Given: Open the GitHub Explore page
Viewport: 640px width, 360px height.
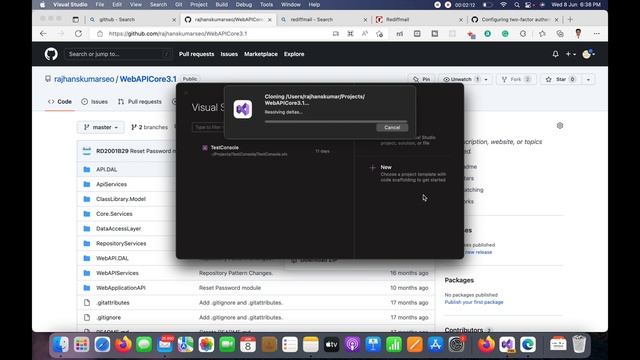Looking at the screenshot, I should click(294, 54).
